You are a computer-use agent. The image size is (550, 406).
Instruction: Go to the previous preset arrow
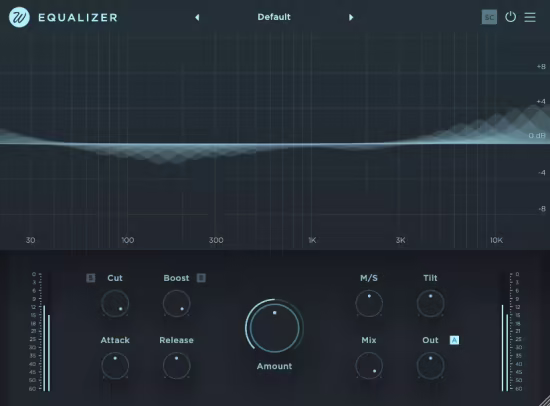[x=197, y=17]
